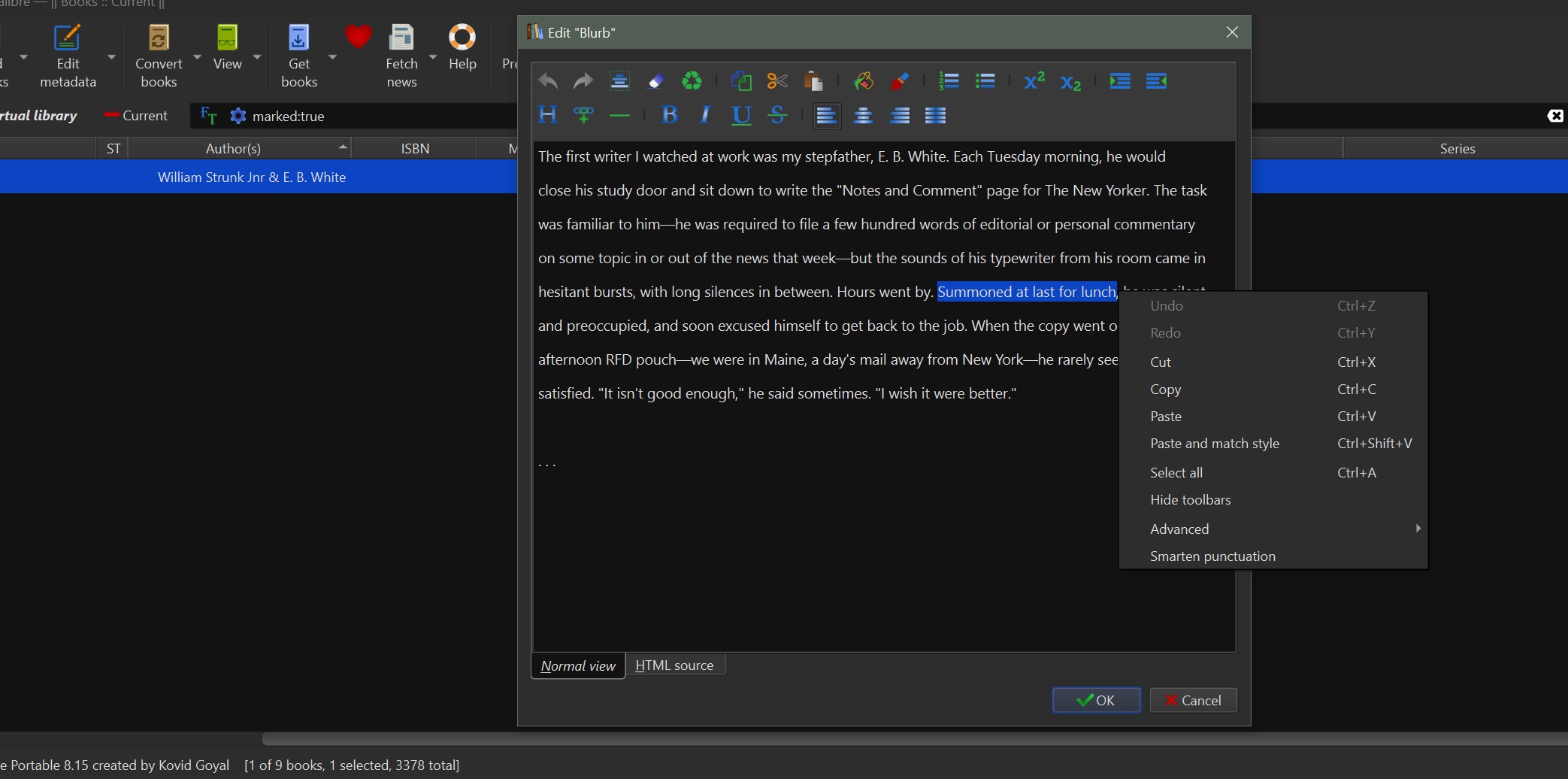Choose Select all from the context menu
Viewport: 1568px width, 779px height.
[1273, 472]
